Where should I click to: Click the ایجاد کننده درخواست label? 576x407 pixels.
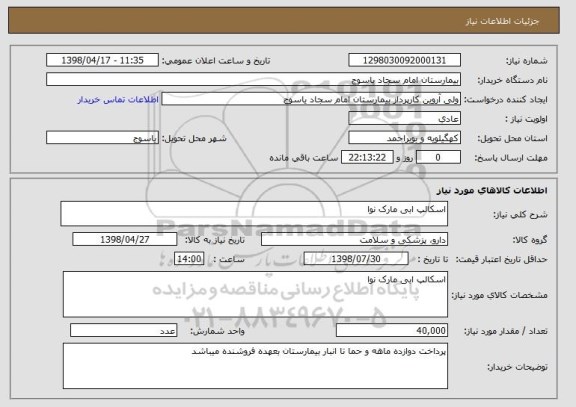pos(506,100)
